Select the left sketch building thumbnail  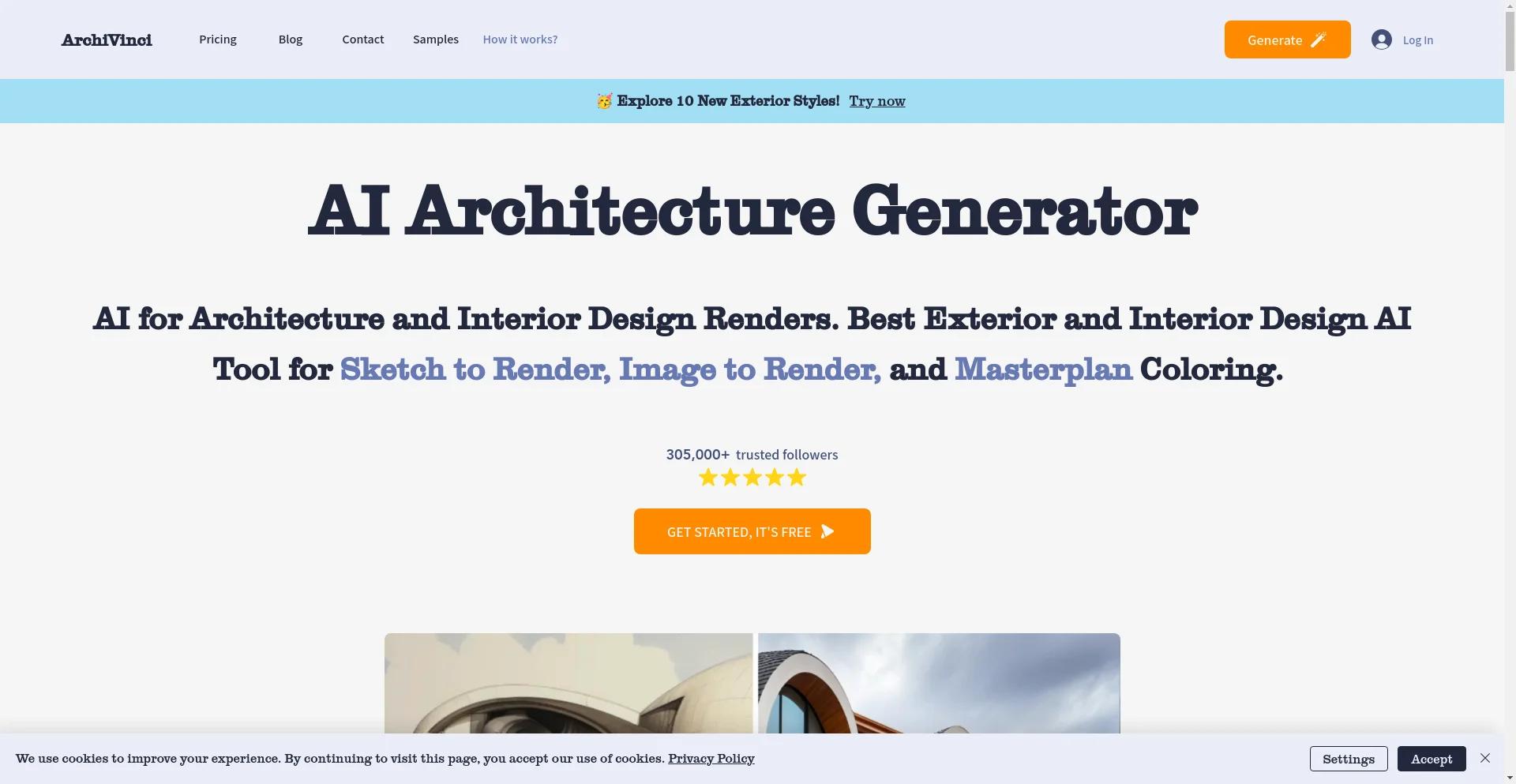point(568,684)
